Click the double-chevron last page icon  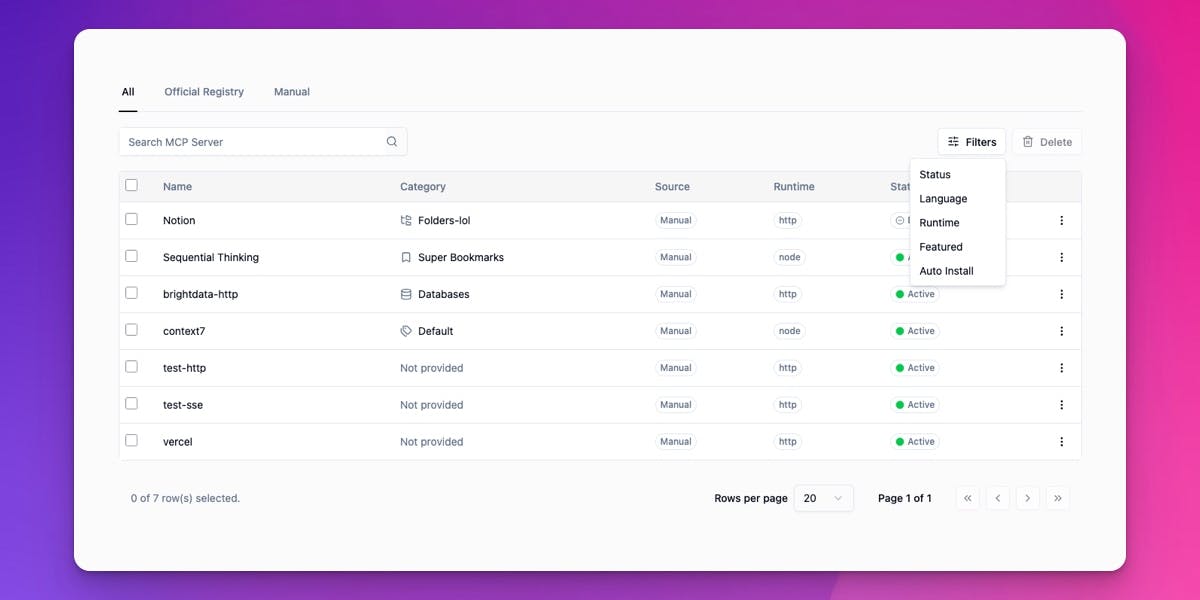[x=1058, y=497]
